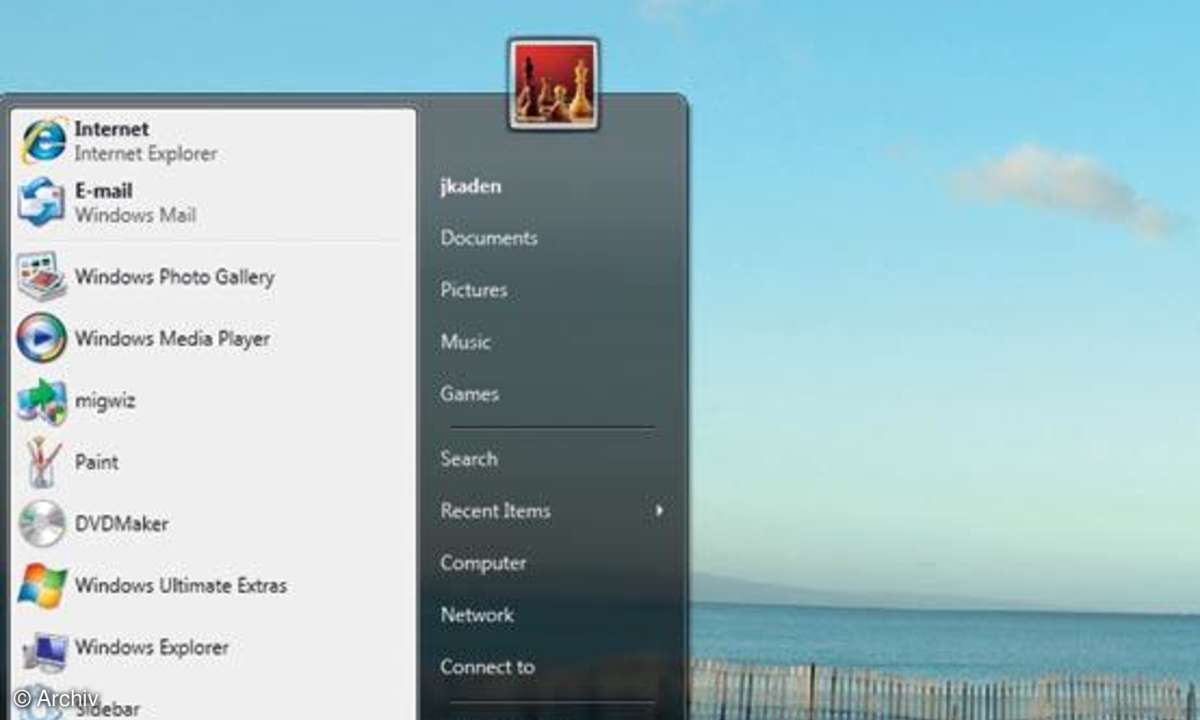Click the DVDMaker disc icon
This screenshot has height=720, width=1200.
(x=42, y=524)
